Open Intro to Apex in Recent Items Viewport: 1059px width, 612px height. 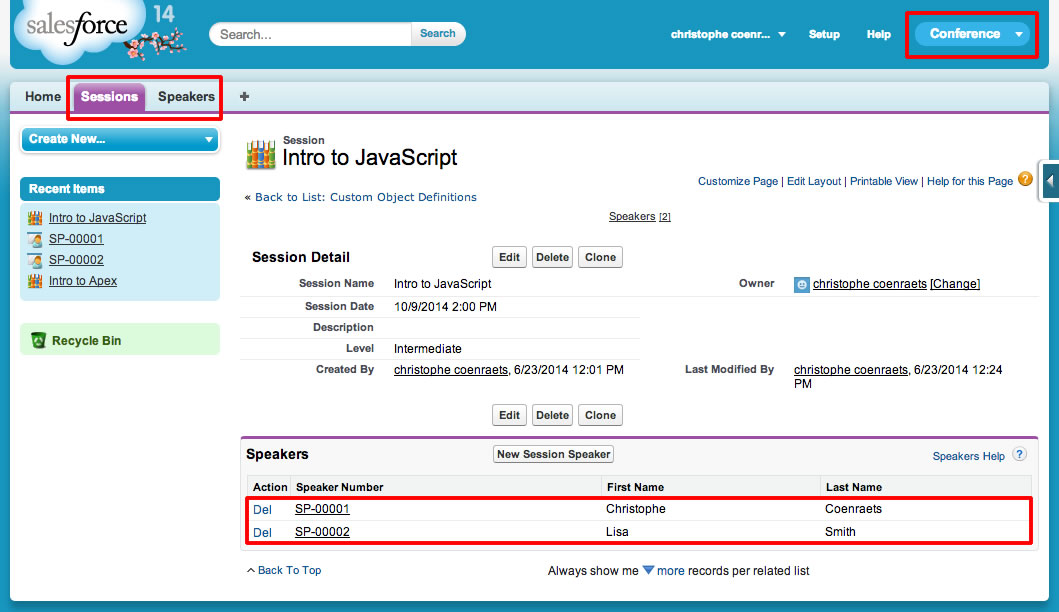tap(82, 280)
